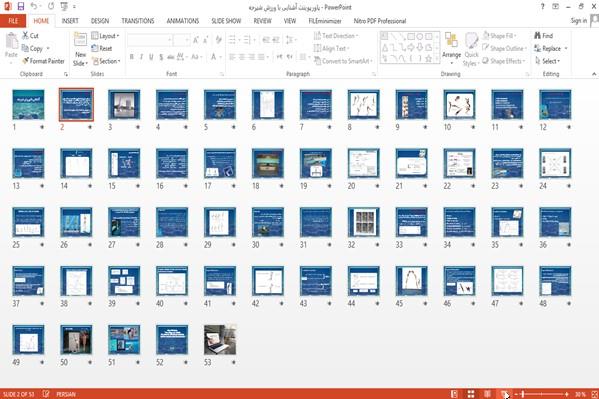Click Reset in the Slides group
599x399 pixels.
tap(102, 48)
